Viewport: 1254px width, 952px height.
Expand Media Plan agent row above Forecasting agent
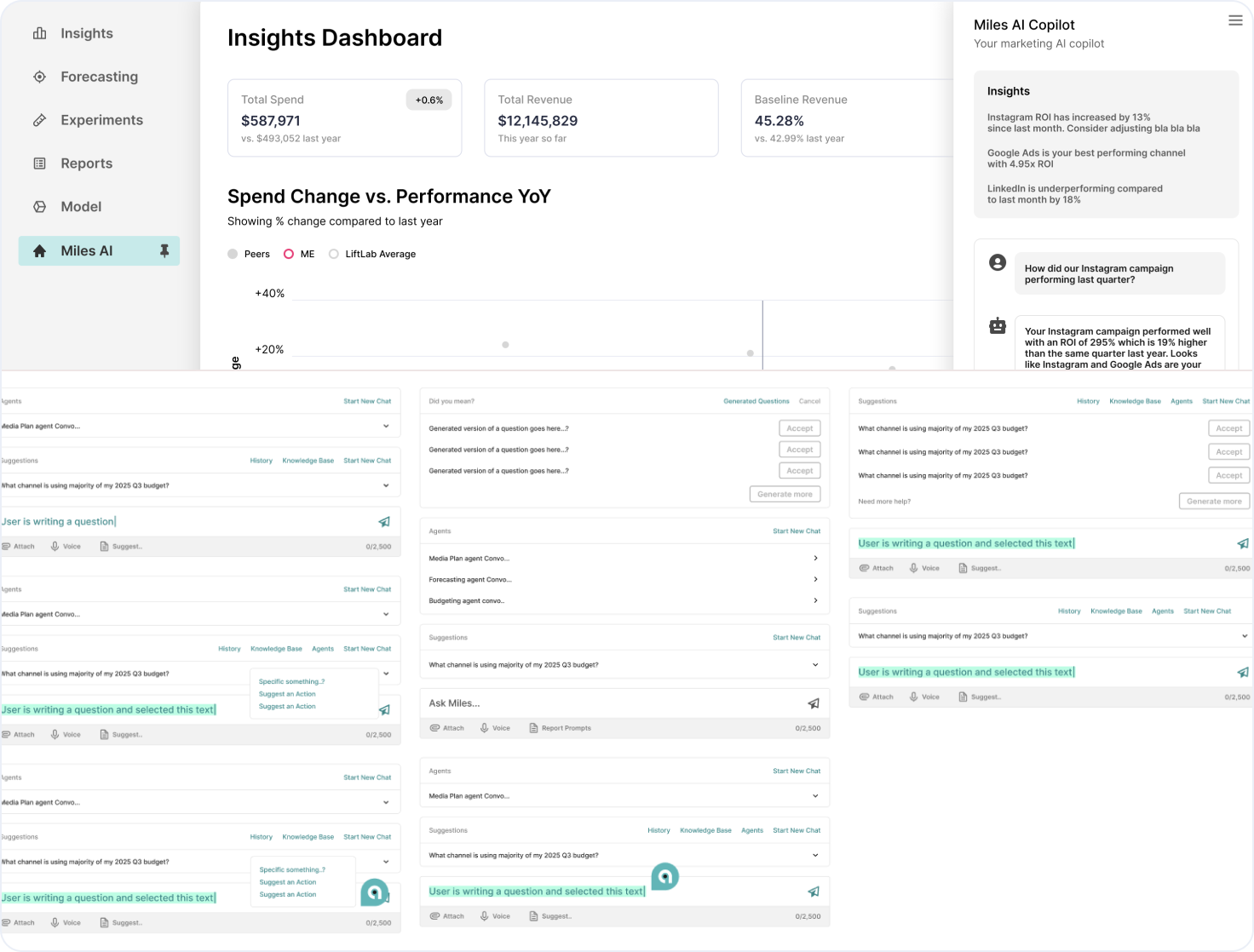[x=815, y=559]
